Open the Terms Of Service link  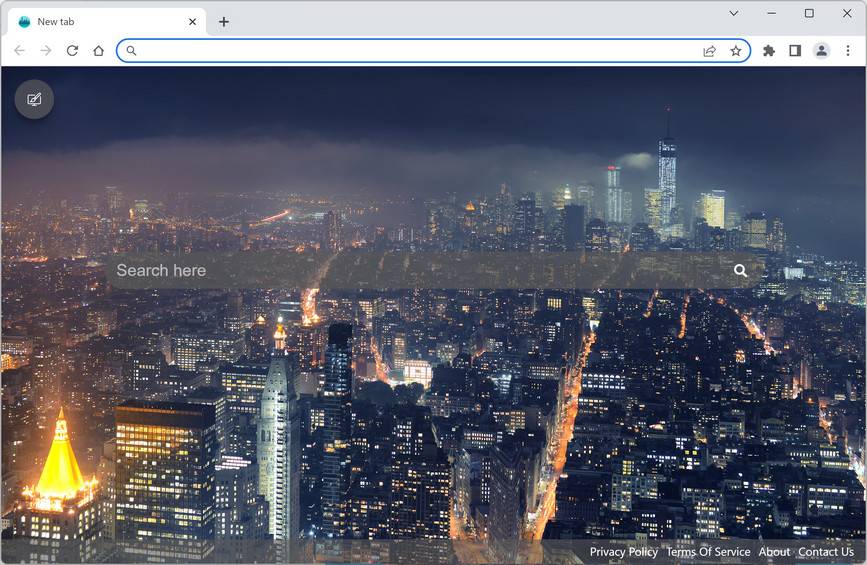[x=708, y=552]
